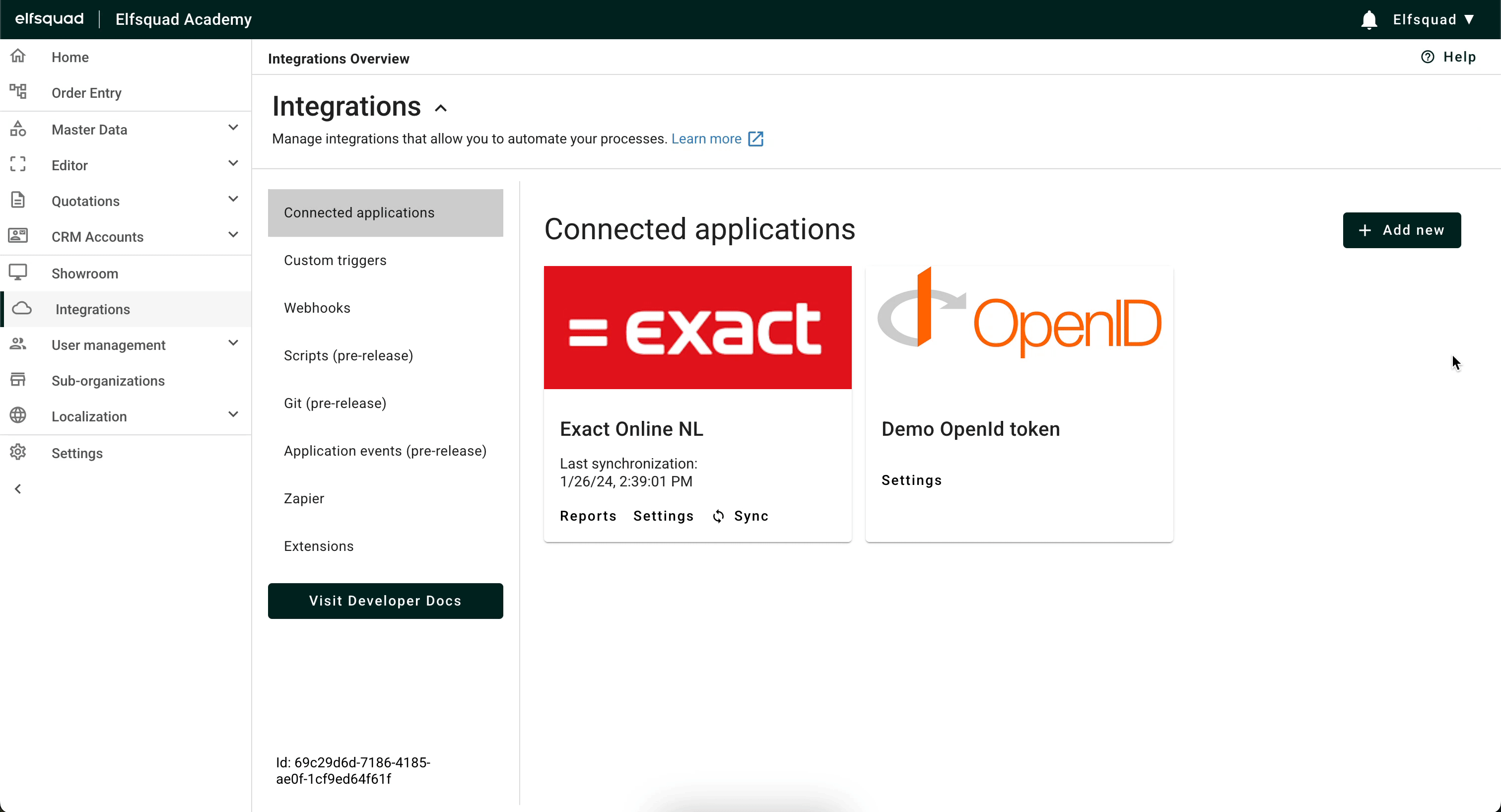Expand CRM Accounts submenu chevron
This screenshot has height=812, width=1501.
[x=233, y=235]
